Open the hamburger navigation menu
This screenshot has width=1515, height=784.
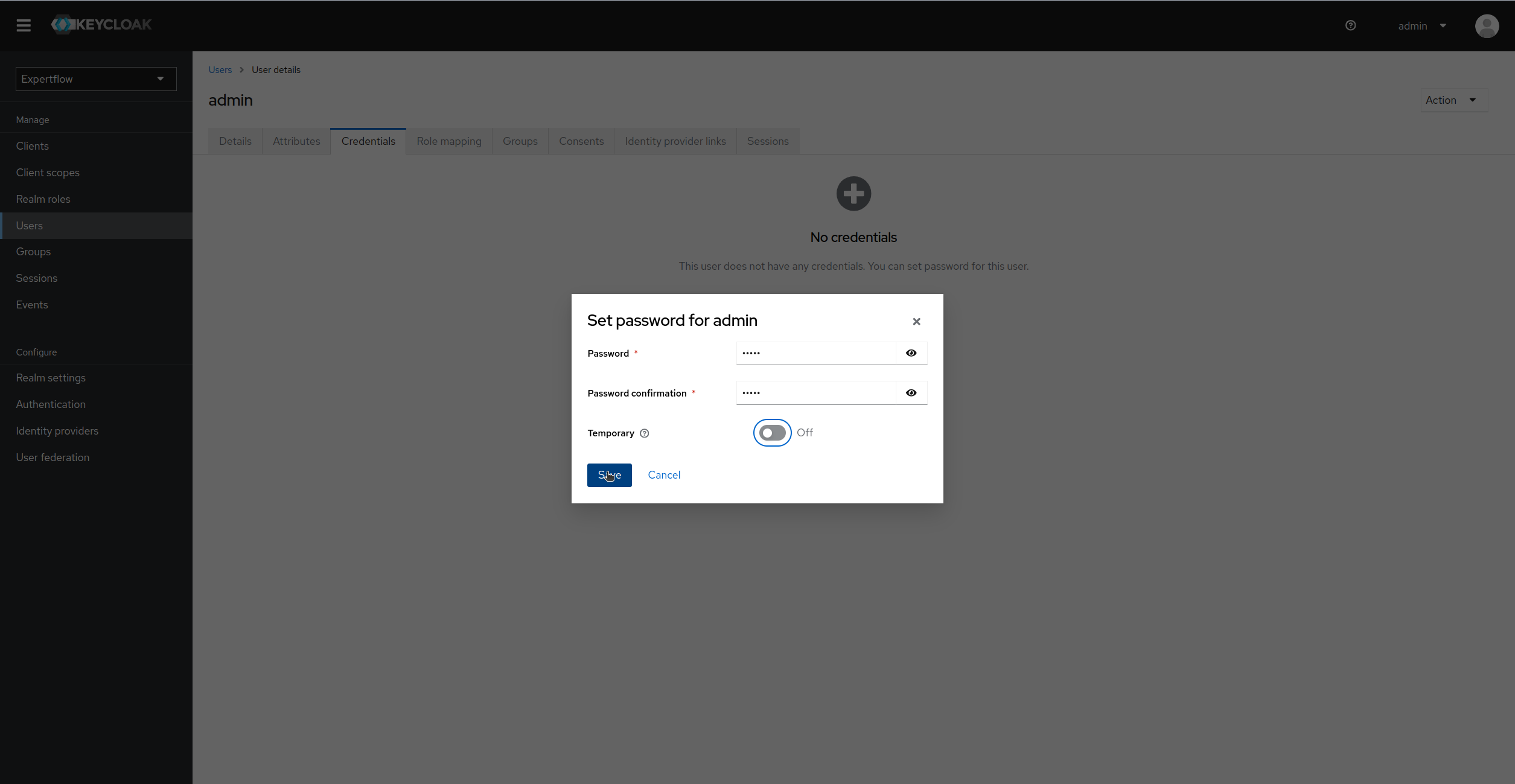click(x=24, y=25)
